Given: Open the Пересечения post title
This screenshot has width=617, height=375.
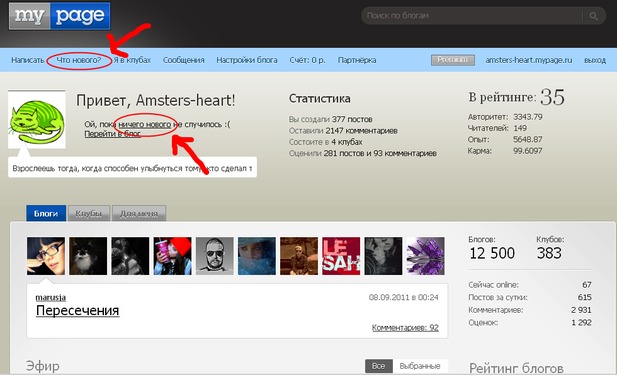Looking at the screenshot, I should 78,310.
